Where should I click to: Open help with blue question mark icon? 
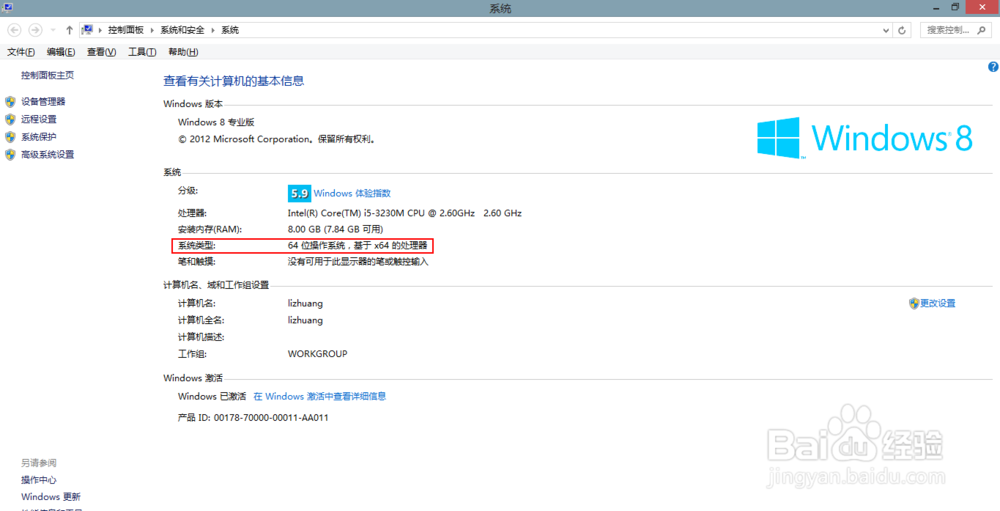(x=993, y=66)
